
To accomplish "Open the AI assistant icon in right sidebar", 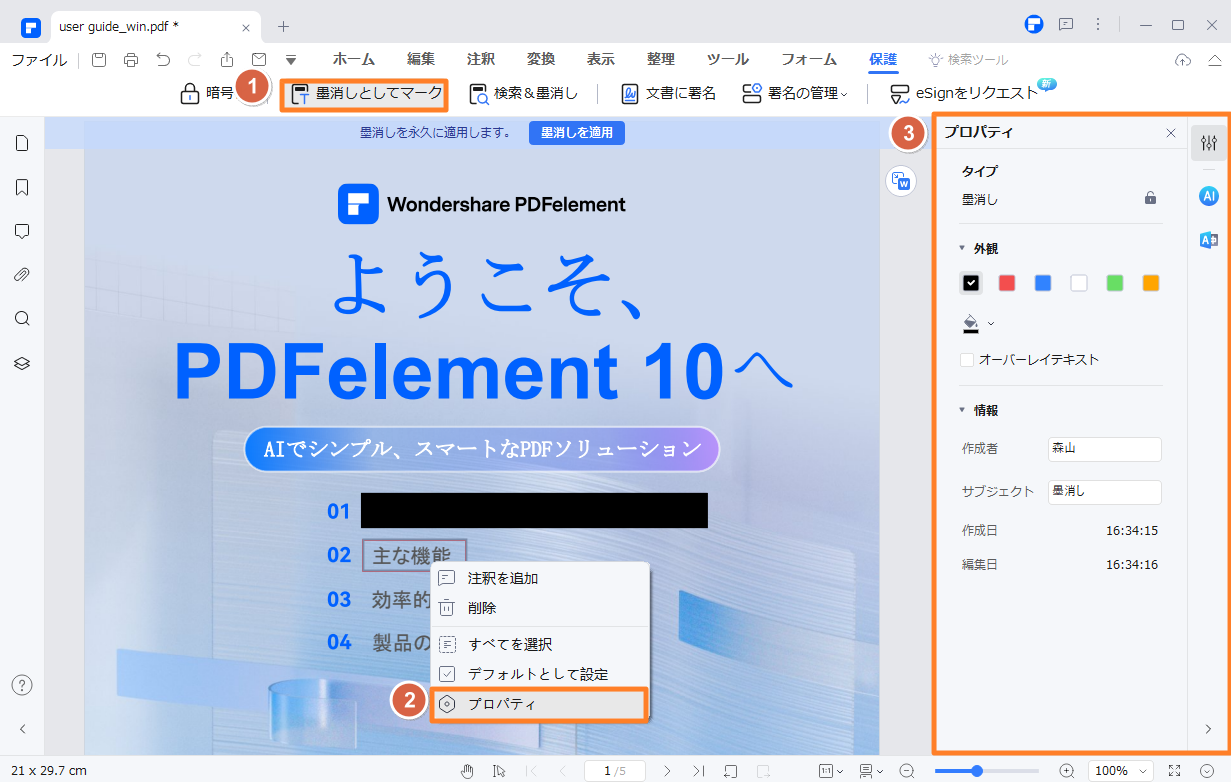I will click(1208, 196).
